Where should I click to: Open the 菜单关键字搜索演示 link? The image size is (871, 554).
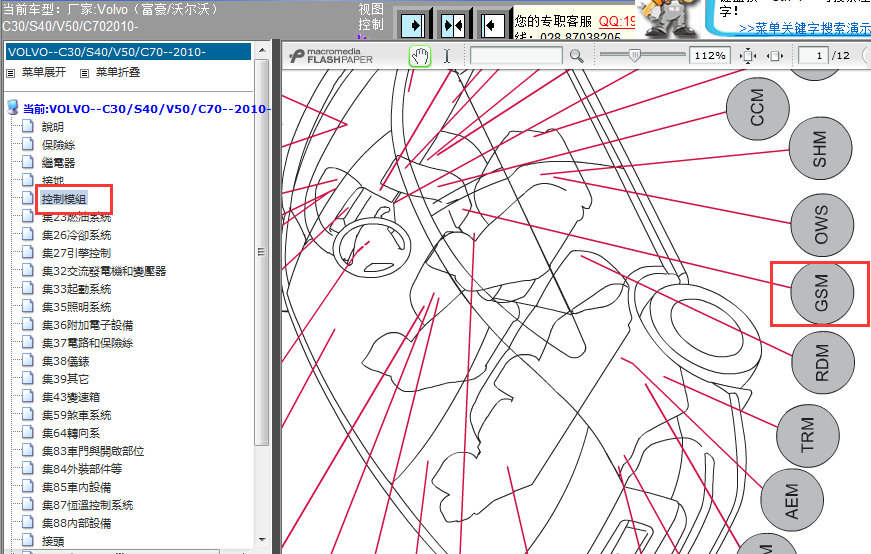pos(805,28)
